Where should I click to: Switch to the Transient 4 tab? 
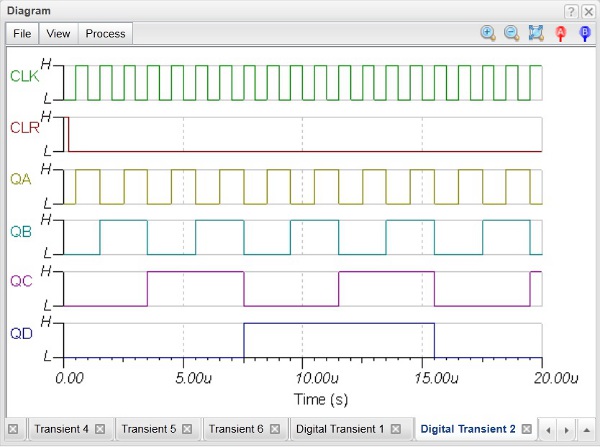tap(62, 429)
